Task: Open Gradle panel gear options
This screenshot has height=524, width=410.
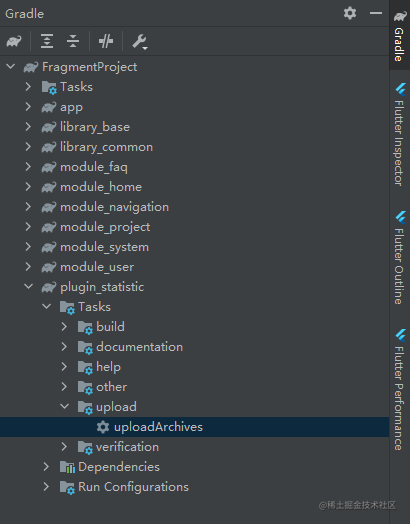Action: pyautogui.click(x=350, y=13)
